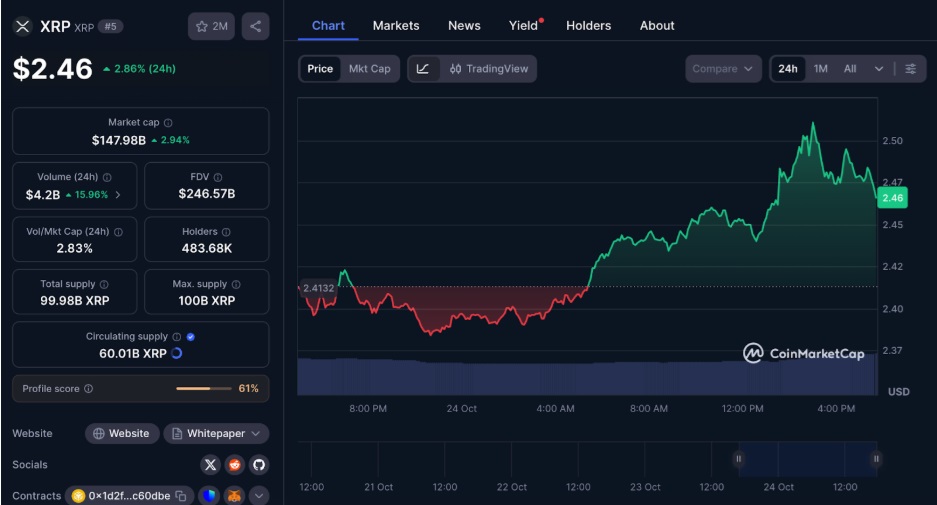Click the 483.68K holders value

207,248
